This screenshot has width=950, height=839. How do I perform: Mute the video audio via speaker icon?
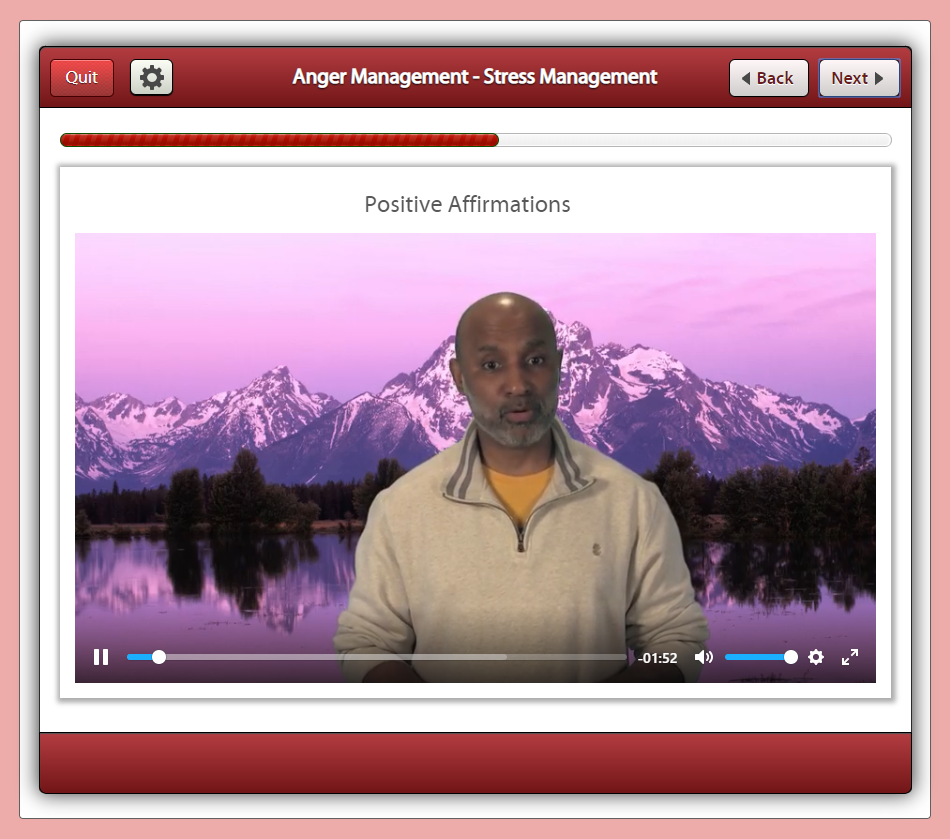704,657
